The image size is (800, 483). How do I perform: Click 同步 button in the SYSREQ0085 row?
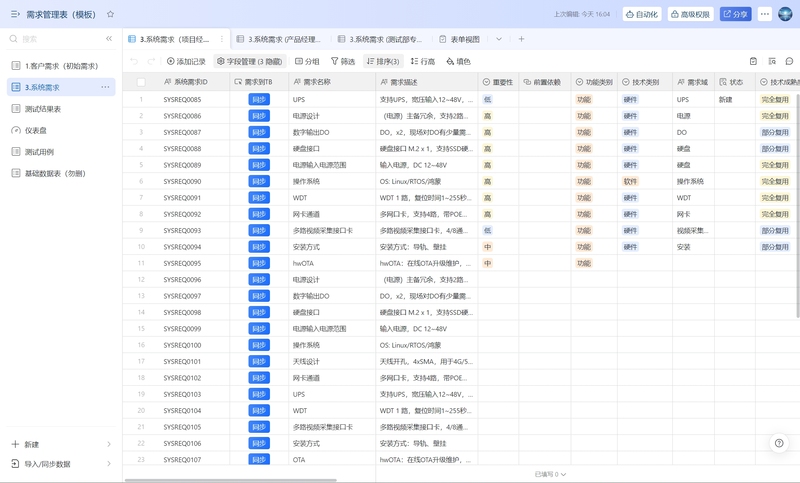point(259,99)
